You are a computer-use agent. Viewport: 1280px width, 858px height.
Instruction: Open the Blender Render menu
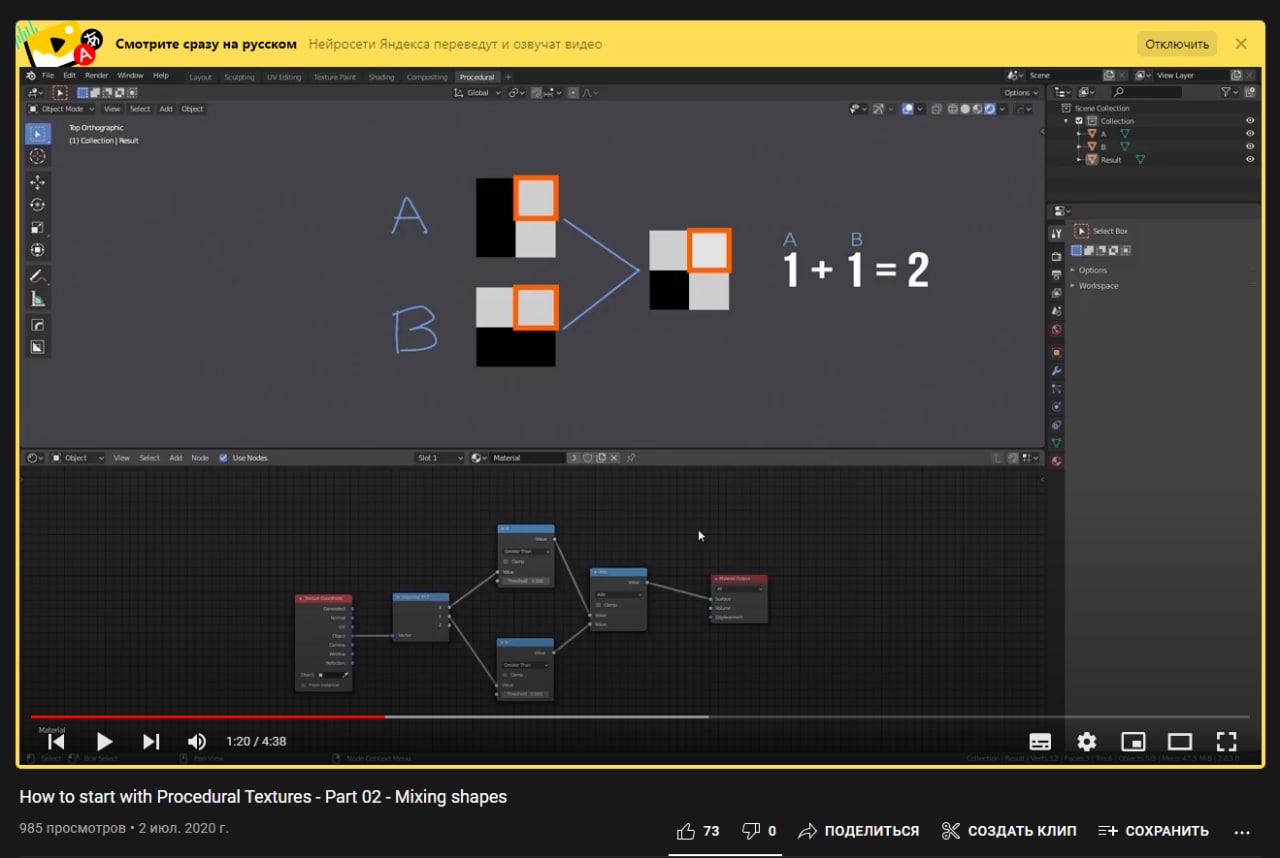97,76
